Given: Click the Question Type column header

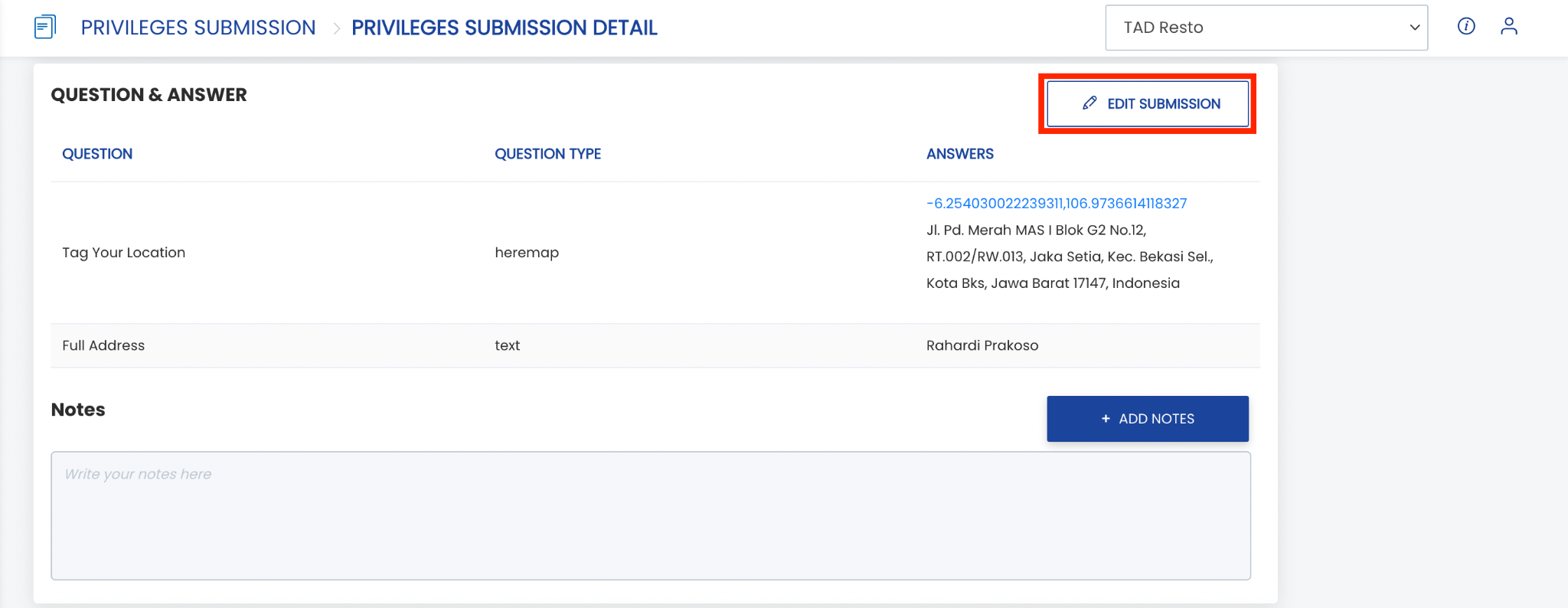Looking at the screenshot, I should click(x=547, y=154).
